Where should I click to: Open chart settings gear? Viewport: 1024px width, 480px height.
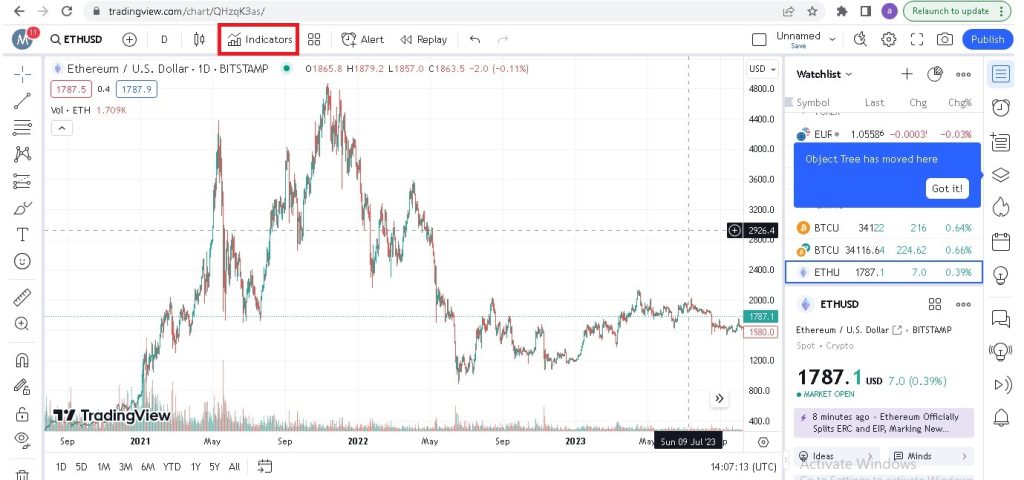tap(888, 39)
